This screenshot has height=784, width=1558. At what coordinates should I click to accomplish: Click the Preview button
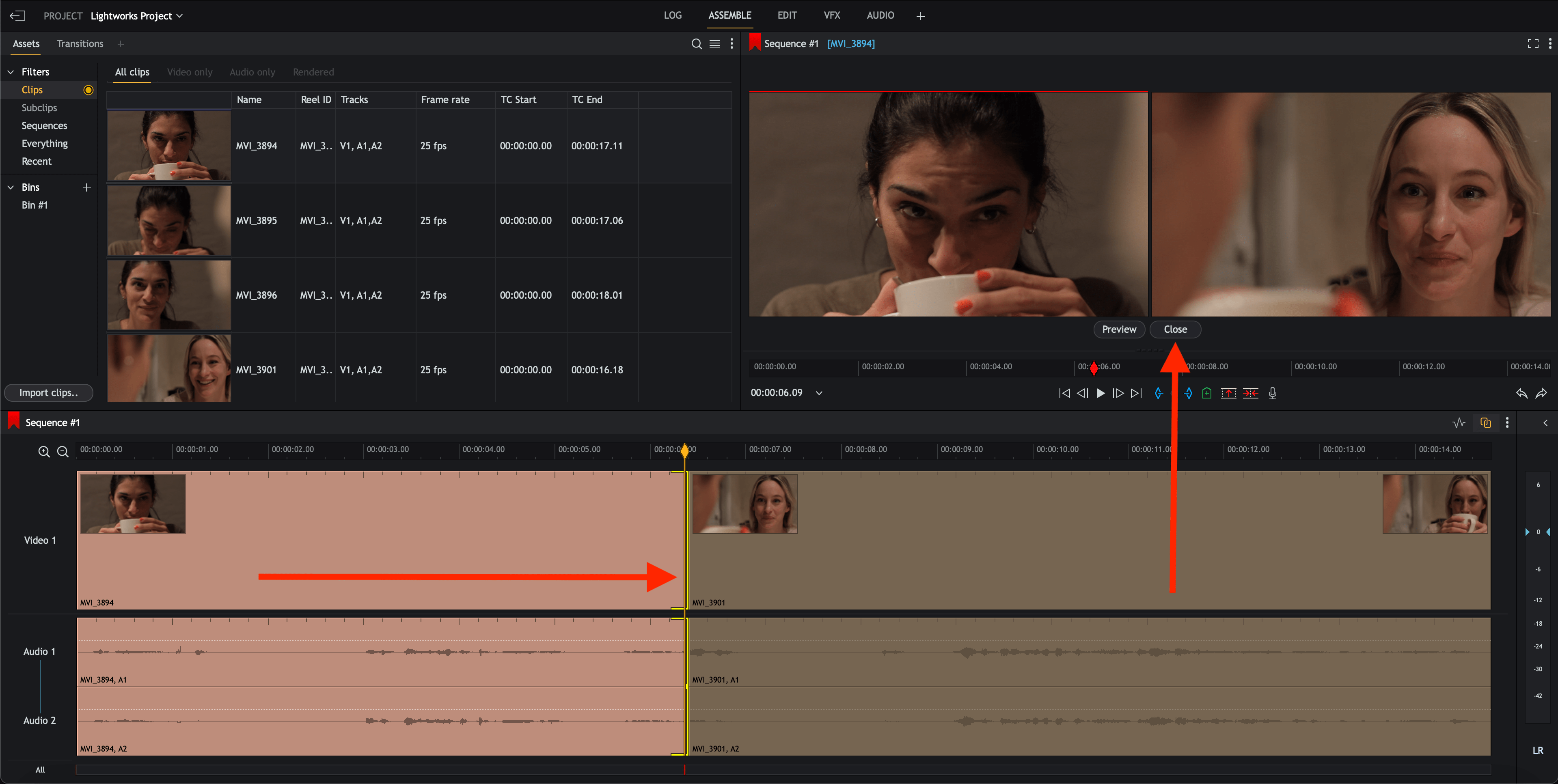[1118, 330]
